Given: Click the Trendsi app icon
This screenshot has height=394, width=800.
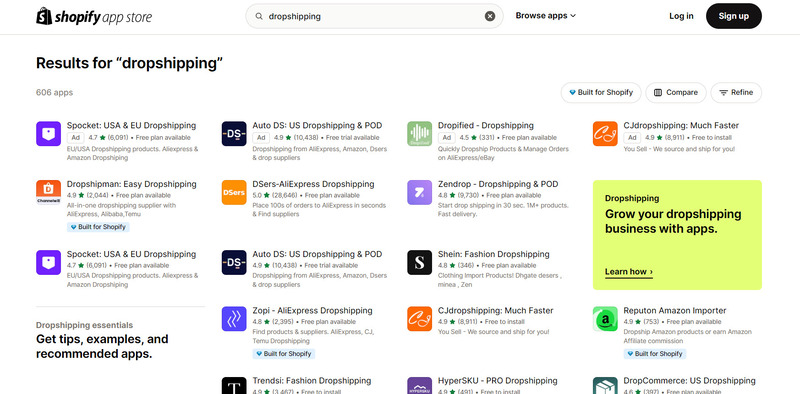Looking at the screenshot, I should (x=234, y=386).
